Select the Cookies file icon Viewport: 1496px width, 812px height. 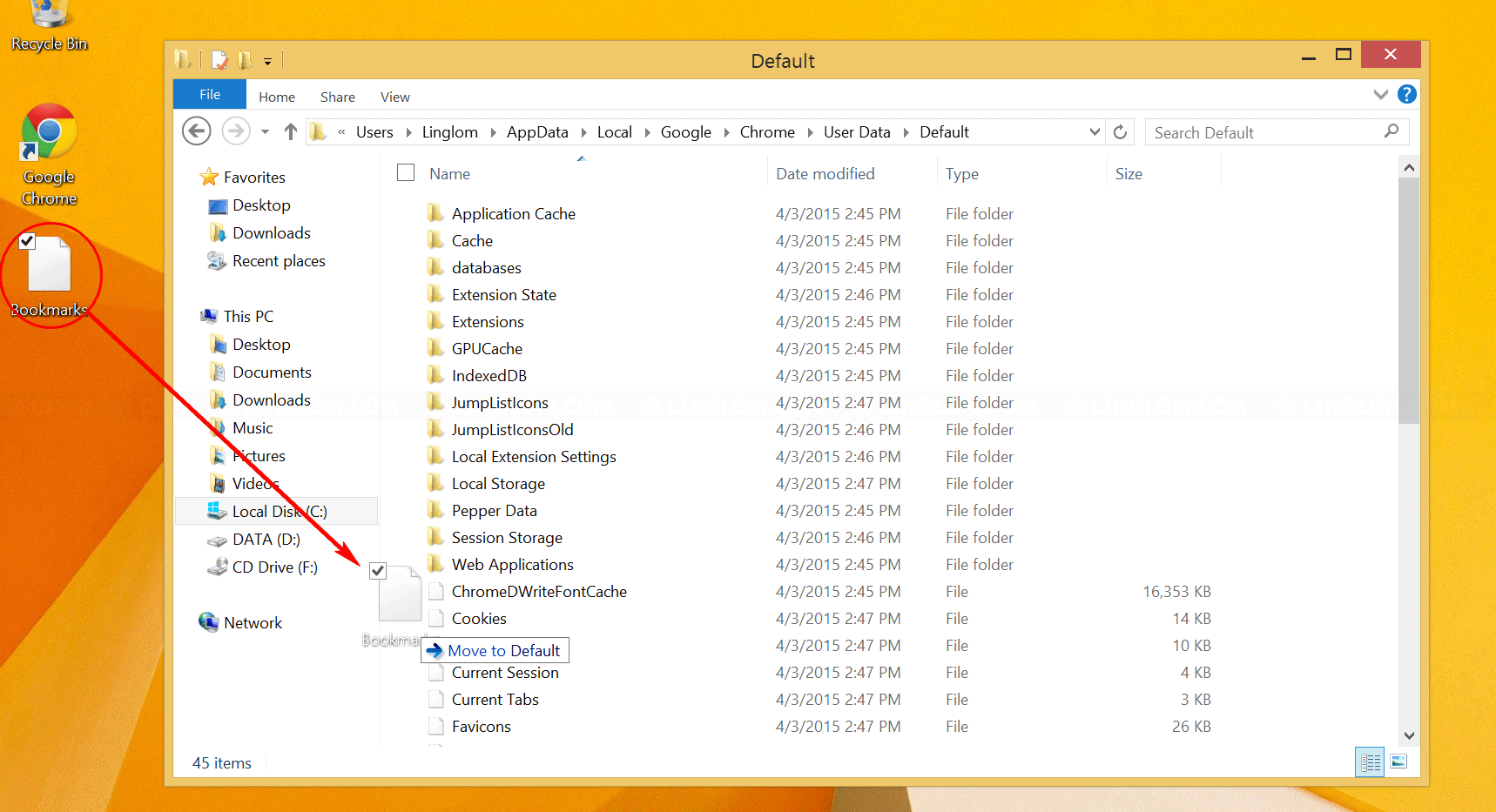point(436,618)
